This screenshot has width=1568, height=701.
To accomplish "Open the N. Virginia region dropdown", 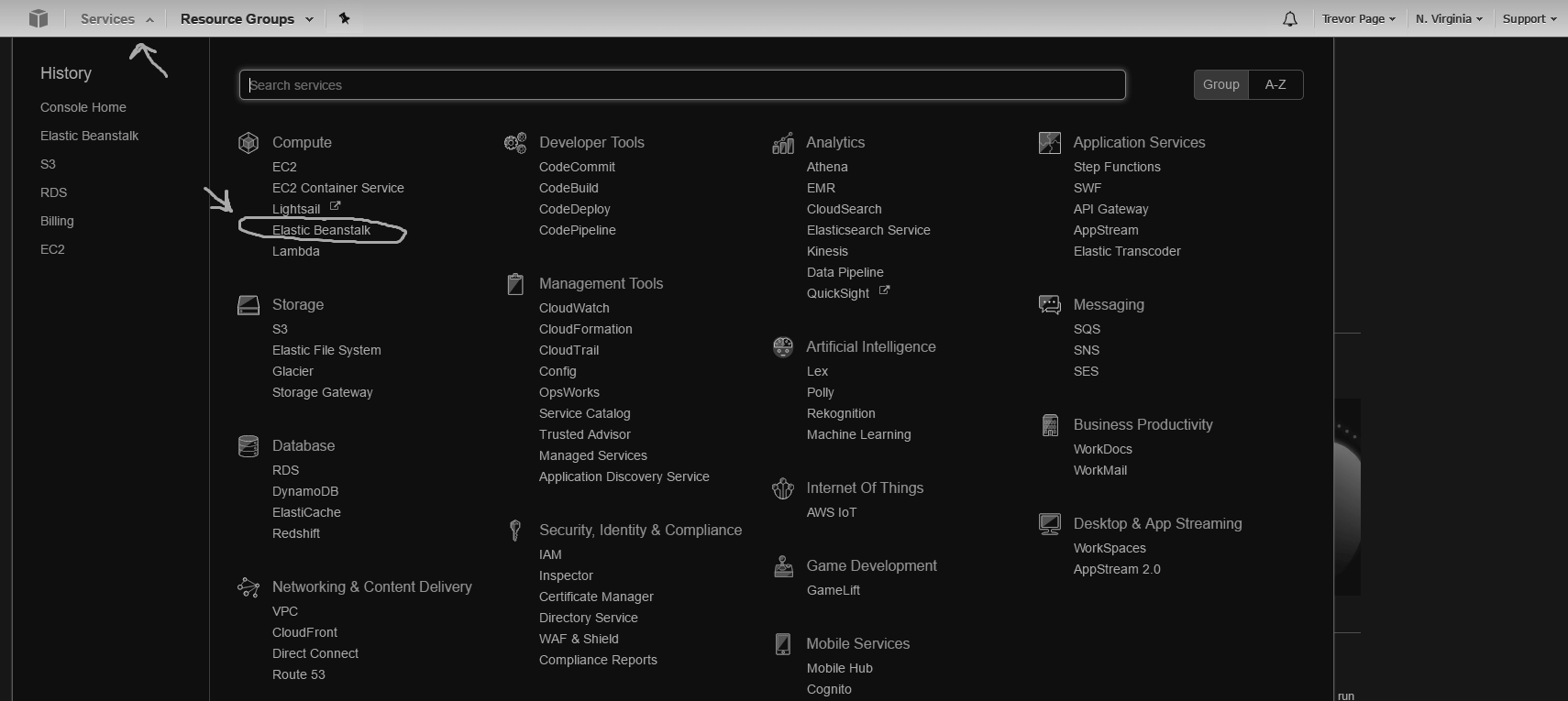I will (1449, 18).
